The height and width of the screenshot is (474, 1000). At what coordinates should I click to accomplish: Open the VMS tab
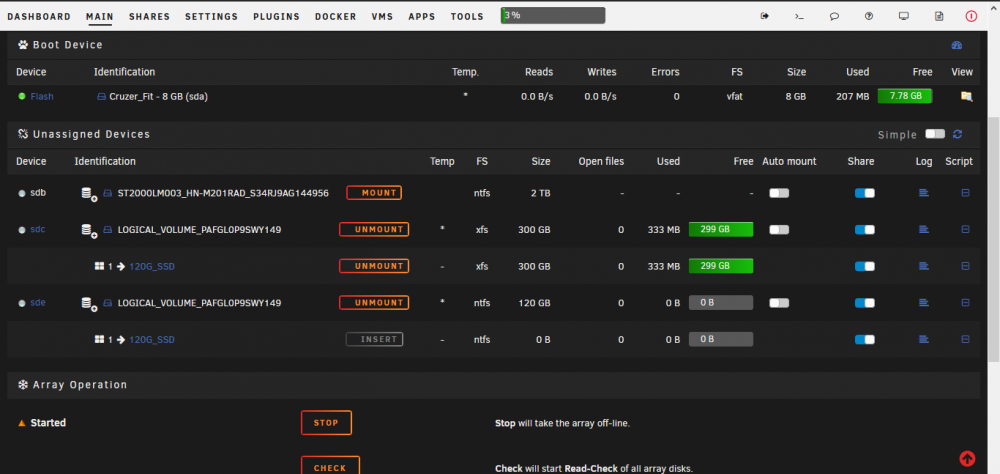[382, 17]
